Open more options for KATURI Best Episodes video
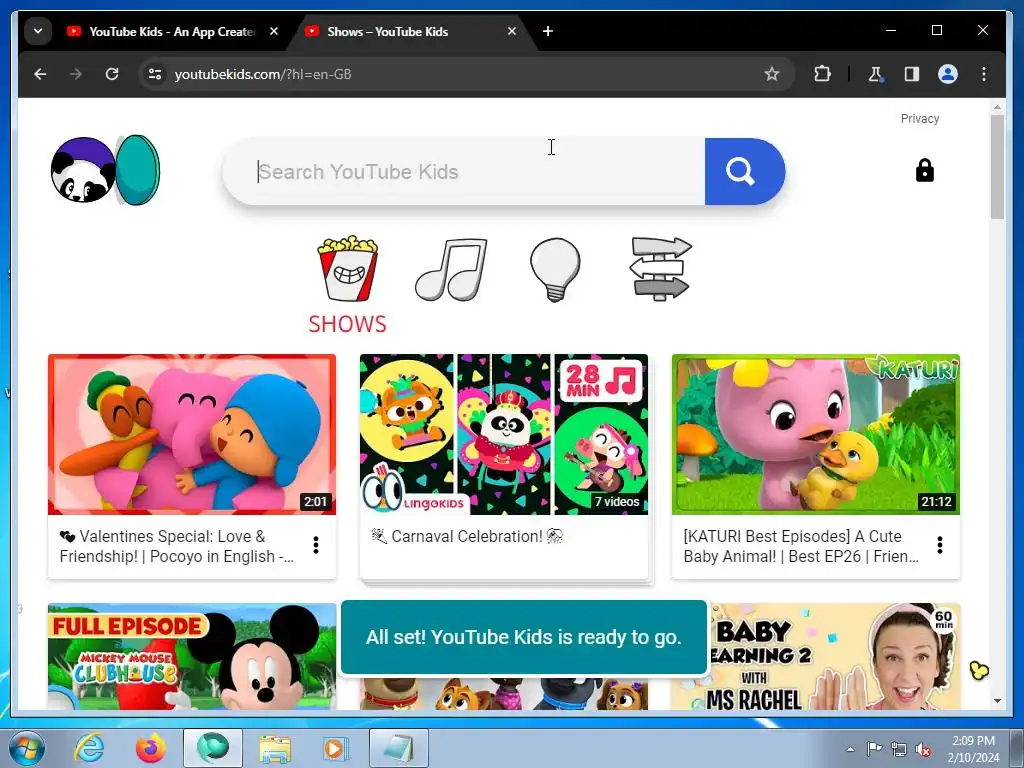 (x=940, y=545)
